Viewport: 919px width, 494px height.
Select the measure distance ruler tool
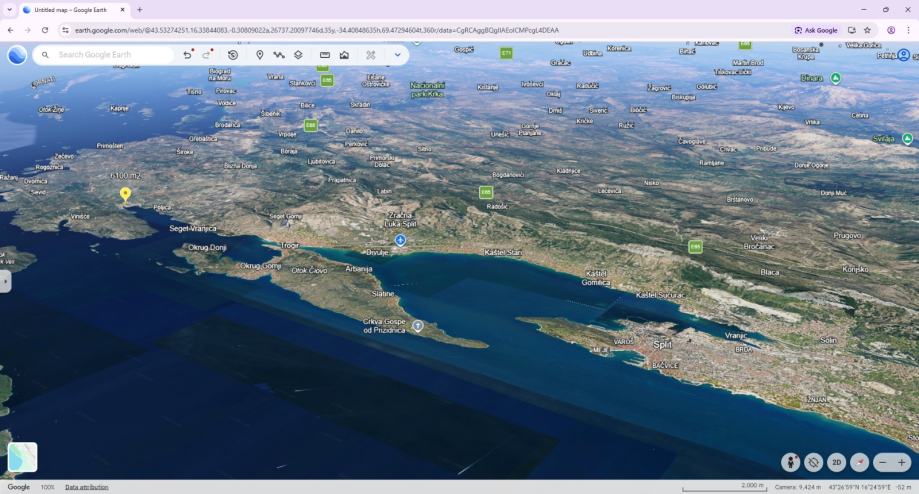tap(325, 55)
